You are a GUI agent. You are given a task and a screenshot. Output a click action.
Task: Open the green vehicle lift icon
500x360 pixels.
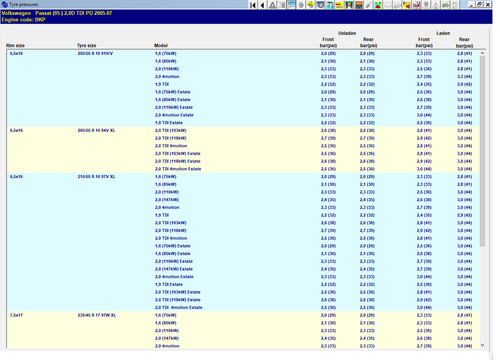click(349, 5)
